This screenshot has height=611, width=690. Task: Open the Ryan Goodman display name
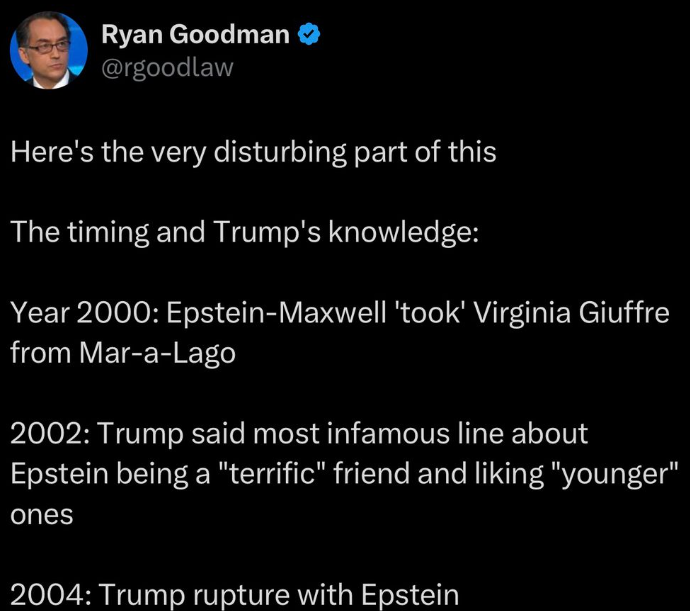tap(195, 34)
